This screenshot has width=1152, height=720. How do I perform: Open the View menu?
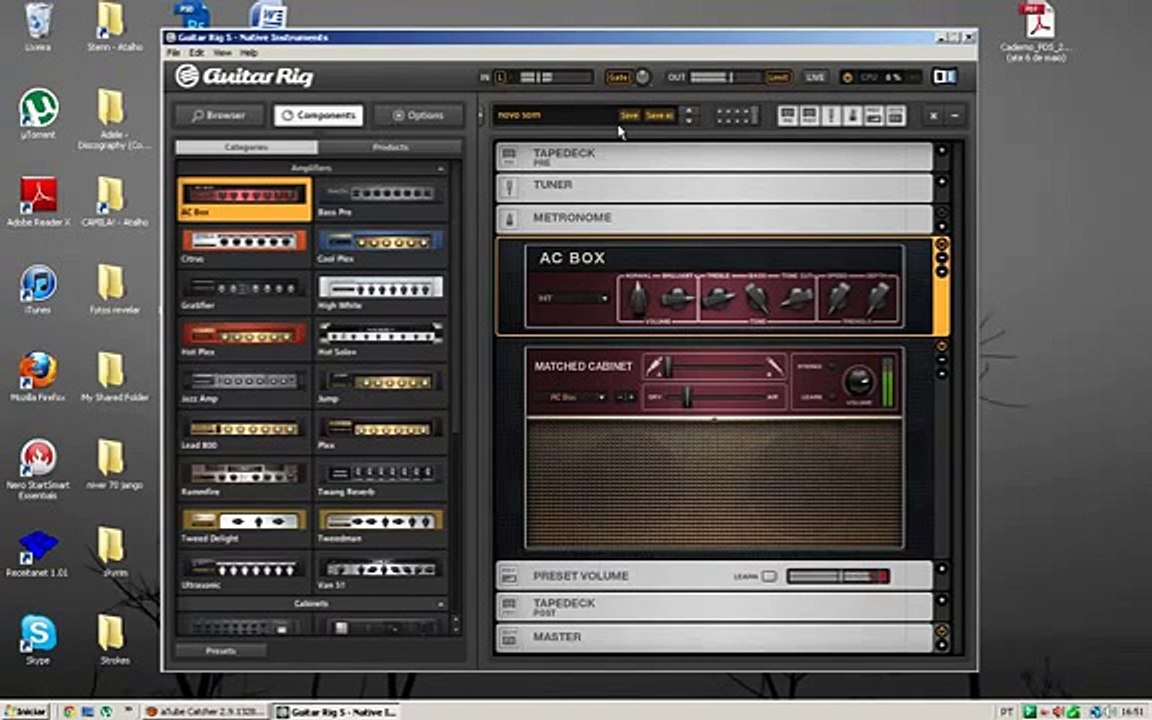[x=222, y=53]
